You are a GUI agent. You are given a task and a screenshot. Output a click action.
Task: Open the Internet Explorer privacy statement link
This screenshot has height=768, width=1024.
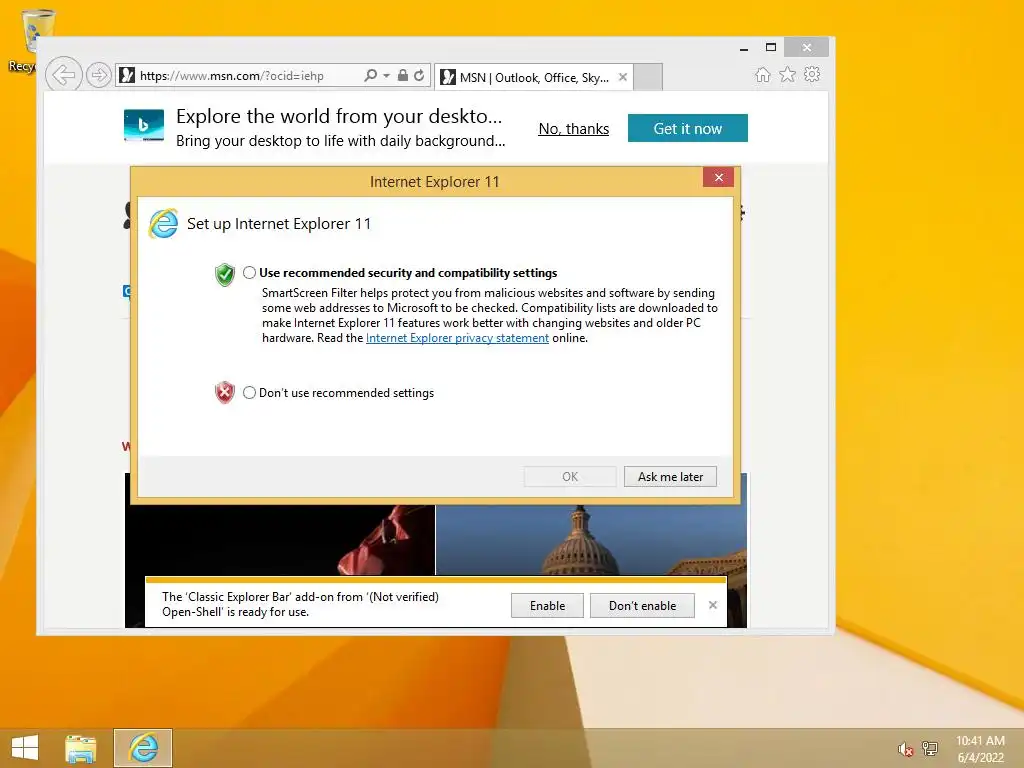(457, 338)
